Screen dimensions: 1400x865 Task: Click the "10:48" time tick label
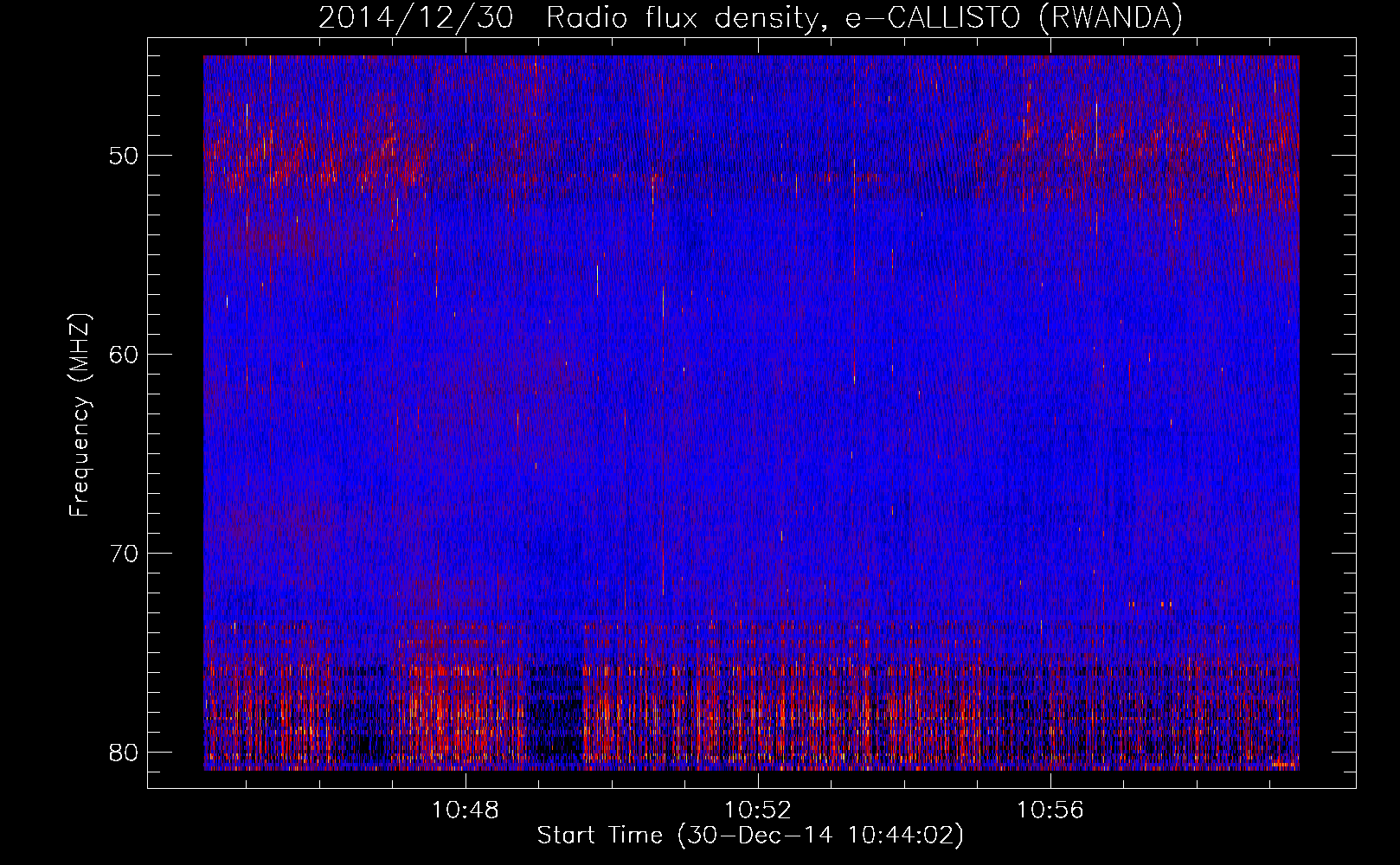[x=466, y=811]
